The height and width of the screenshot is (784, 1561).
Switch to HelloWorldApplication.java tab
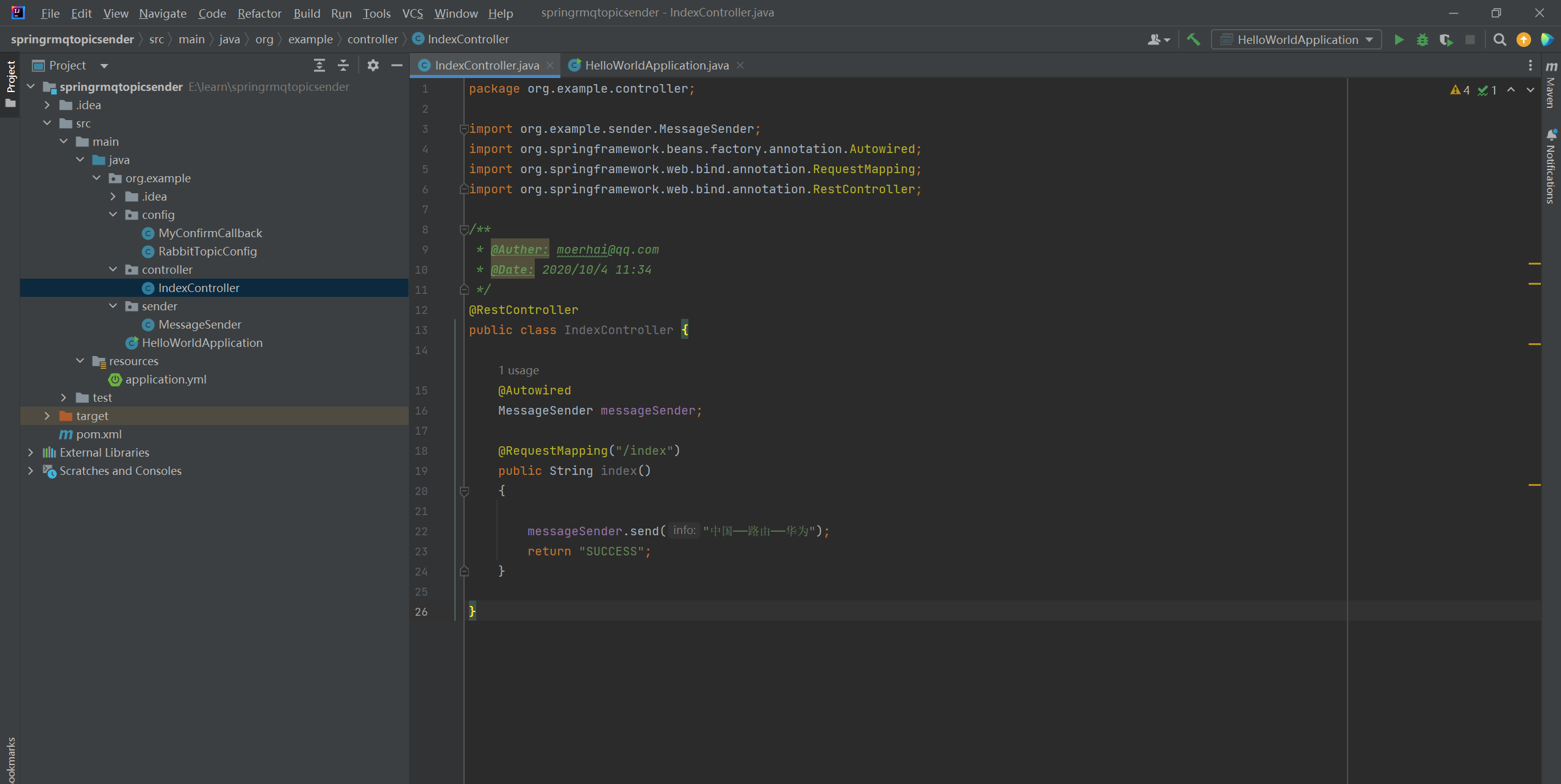pos(656,65)
